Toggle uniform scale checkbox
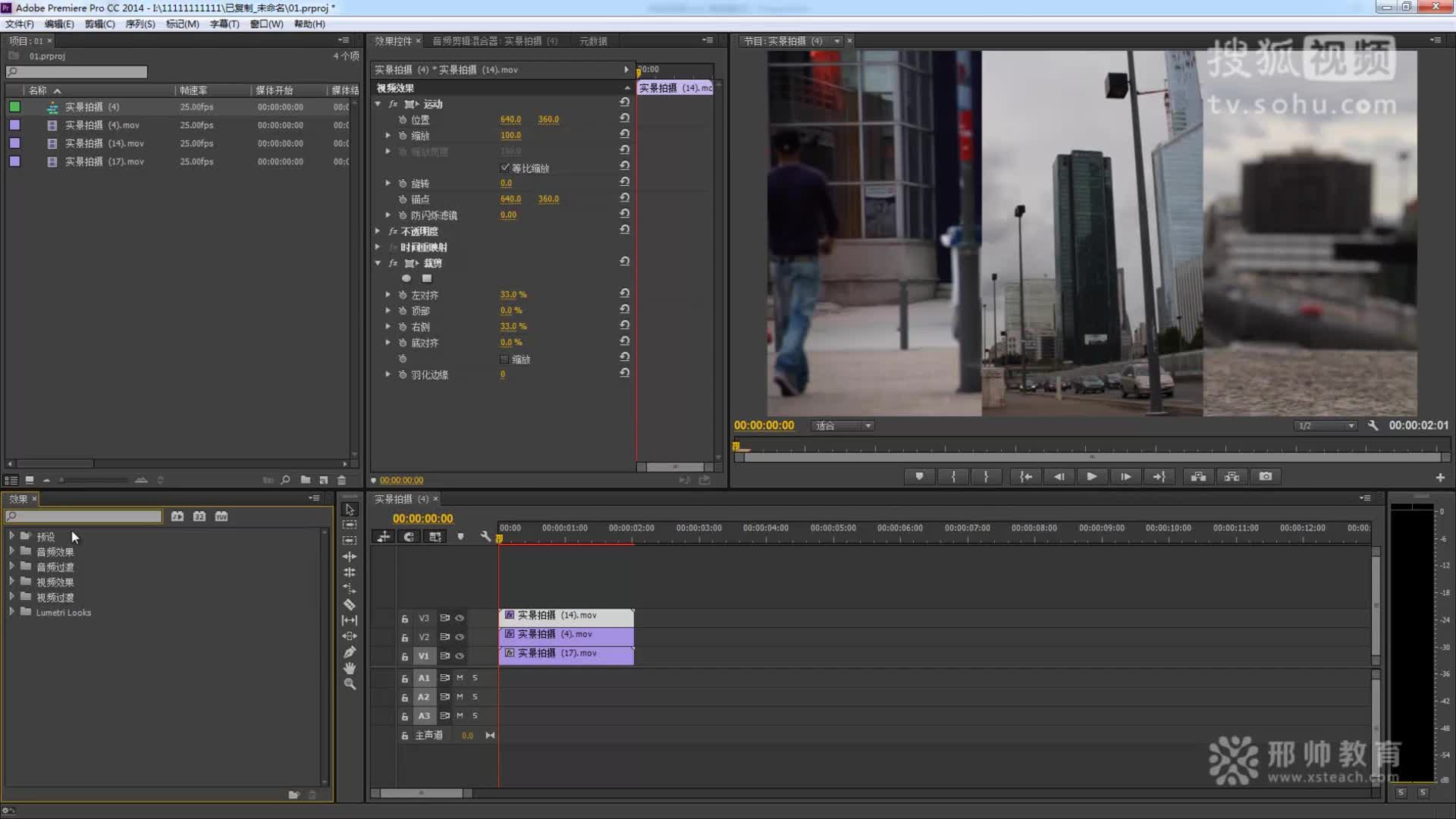 coord(505,168)
